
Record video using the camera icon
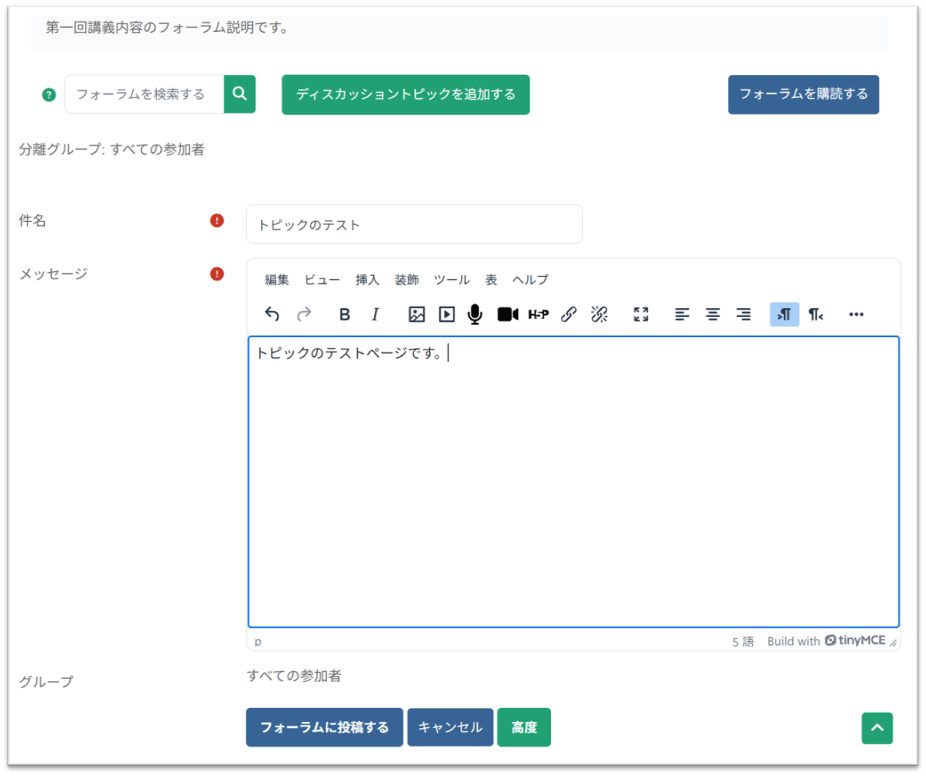(x=507, y=314)
